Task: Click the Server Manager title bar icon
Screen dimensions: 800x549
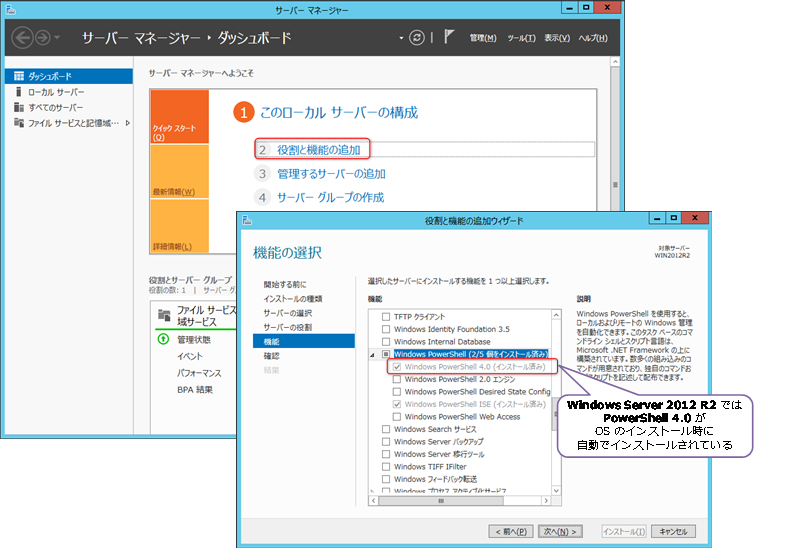Action: (x=11, y=9)
